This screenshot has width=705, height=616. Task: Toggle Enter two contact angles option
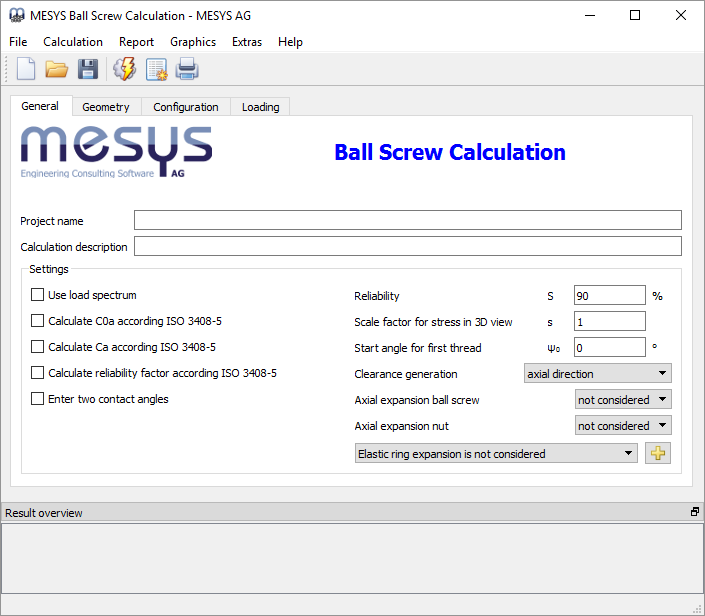pyautogui.click(x=38, y=399)
